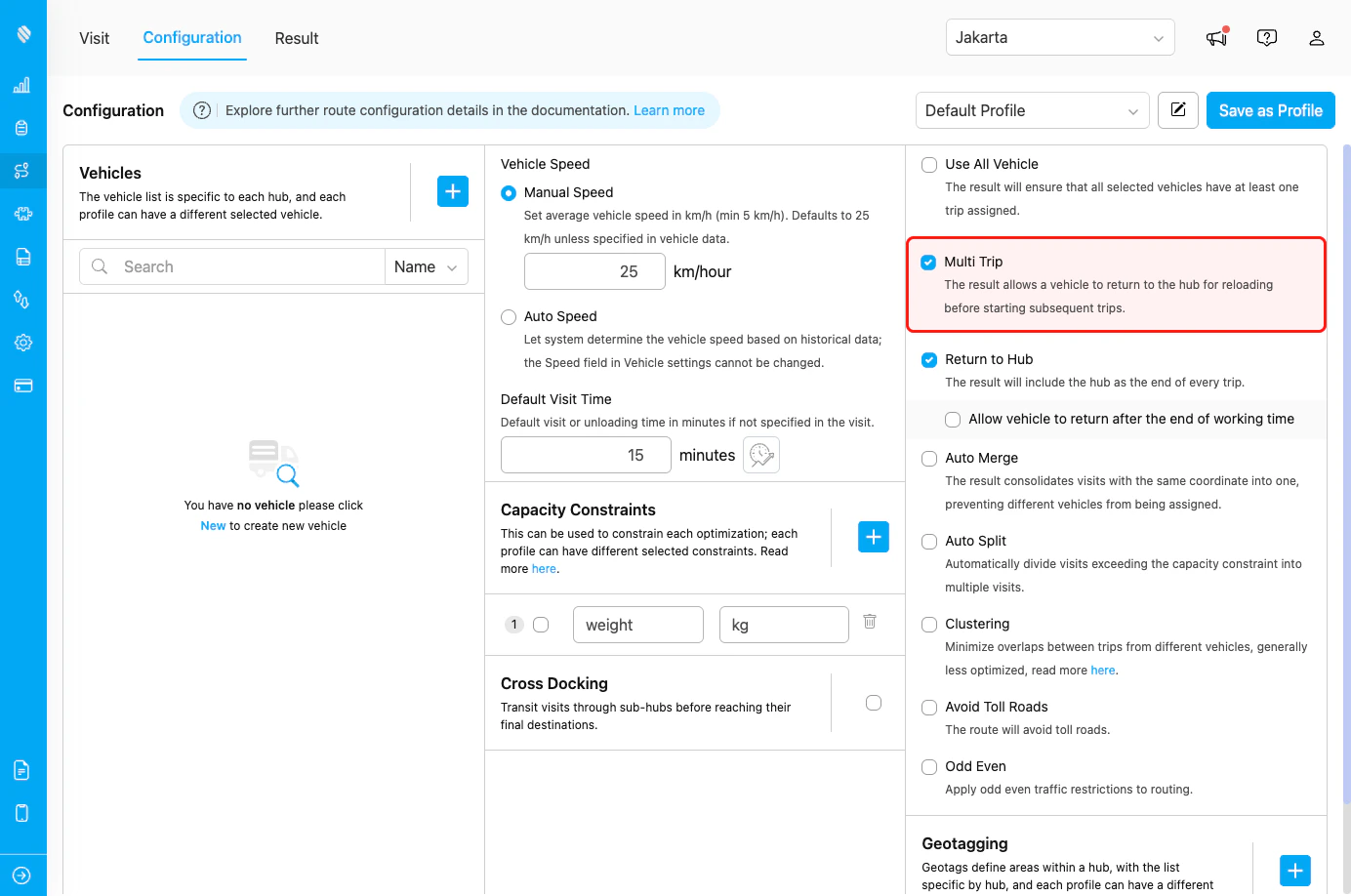
Task: Open the map pins location sidebar icon
Action: tap(22, 300)
